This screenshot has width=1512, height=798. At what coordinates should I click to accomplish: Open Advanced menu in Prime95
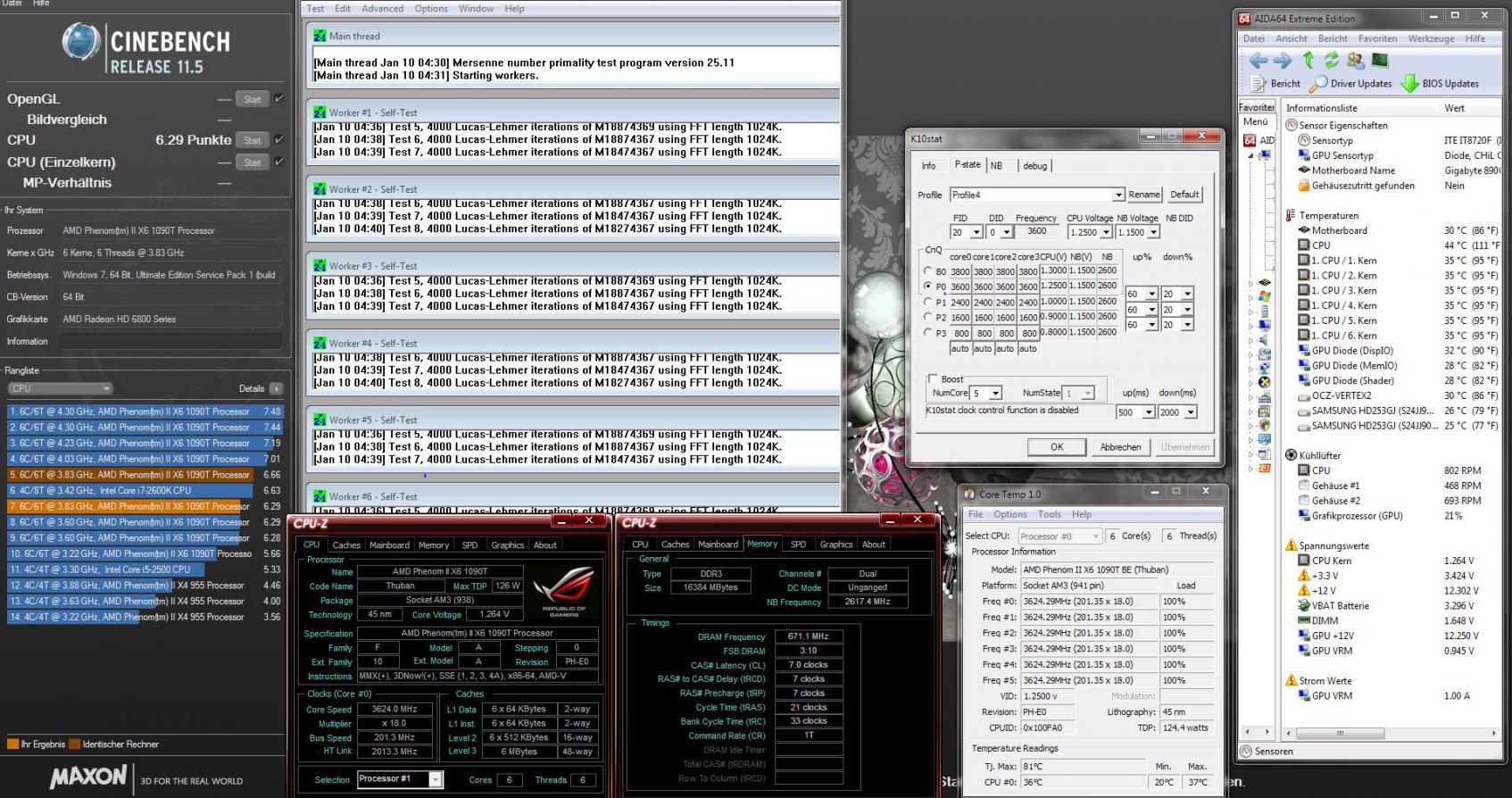click(x=382, y=9)
